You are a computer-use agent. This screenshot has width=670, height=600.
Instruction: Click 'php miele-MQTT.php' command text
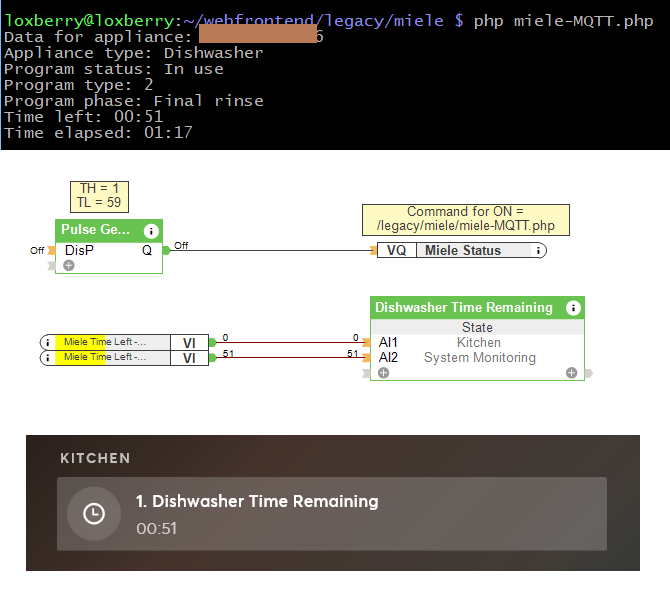click(564, 21)
